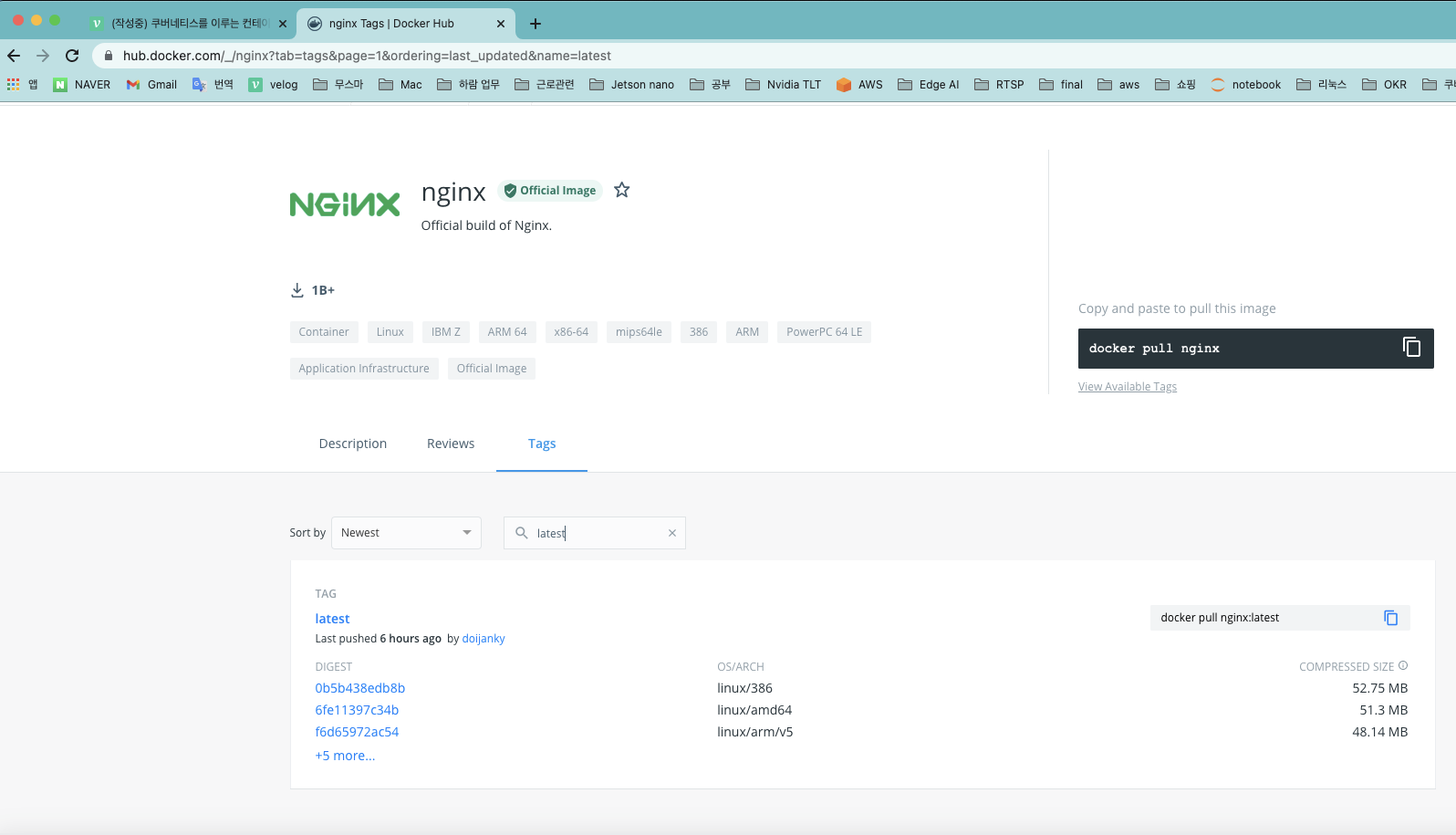Click the nginx logo

(345, 204)
